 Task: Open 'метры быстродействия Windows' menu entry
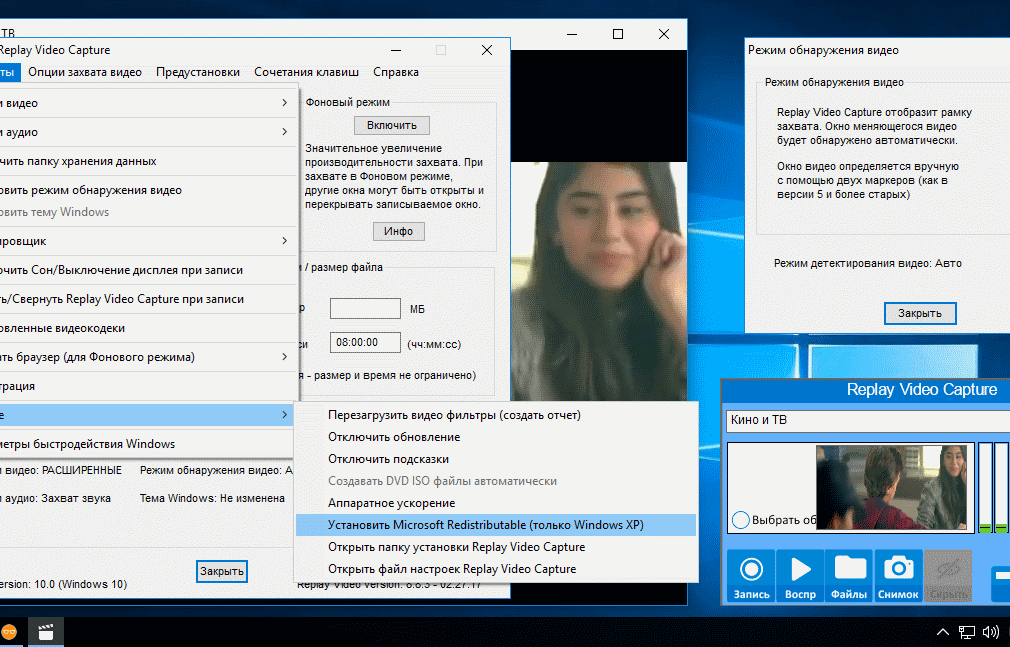tap(148, 444)
